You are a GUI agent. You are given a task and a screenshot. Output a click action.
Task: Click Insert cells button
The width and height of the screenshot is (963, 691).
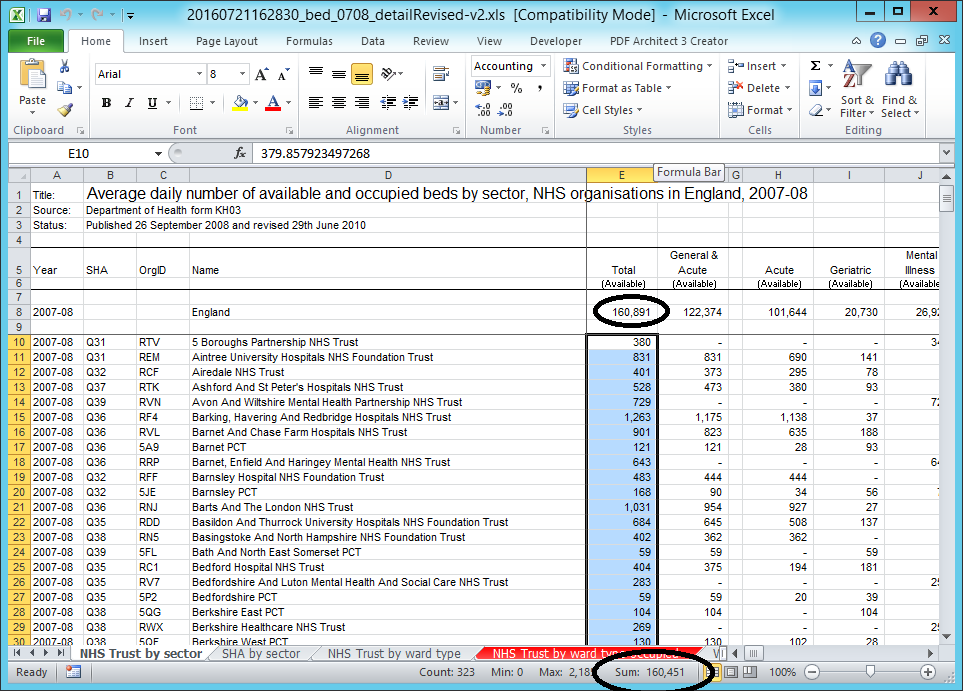click(x=757, y=66)
